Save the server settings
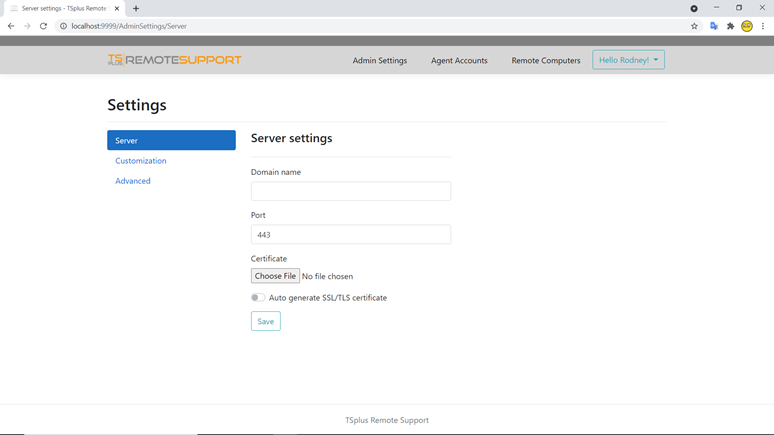 pyautogui.click(x=265, y=321)
